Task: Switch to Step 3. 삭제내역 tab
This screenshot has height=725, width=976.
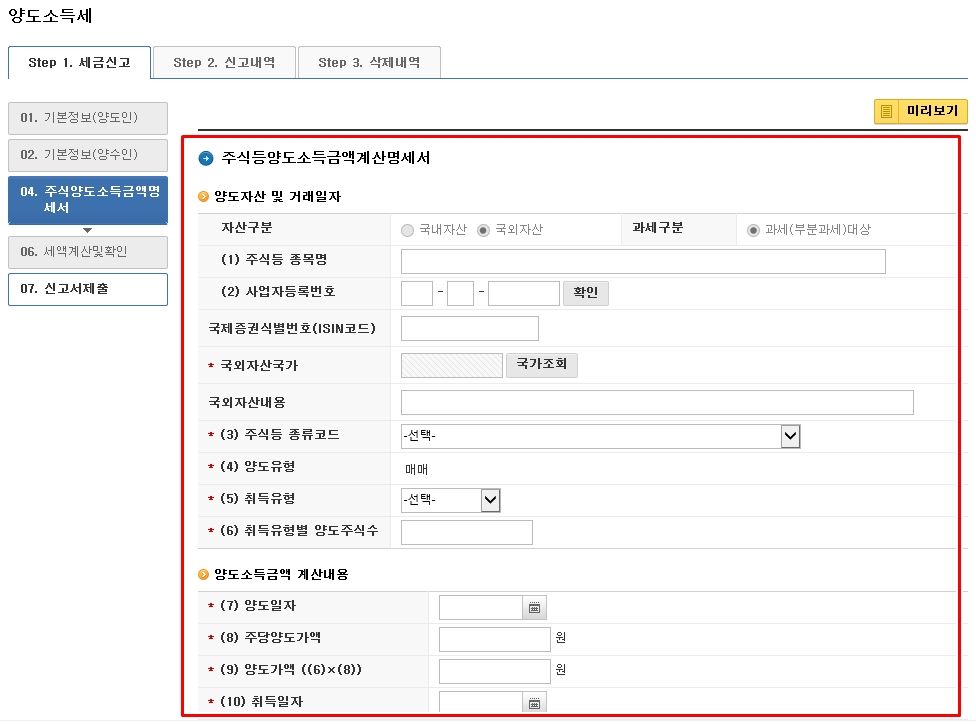Action: [369, 62]
